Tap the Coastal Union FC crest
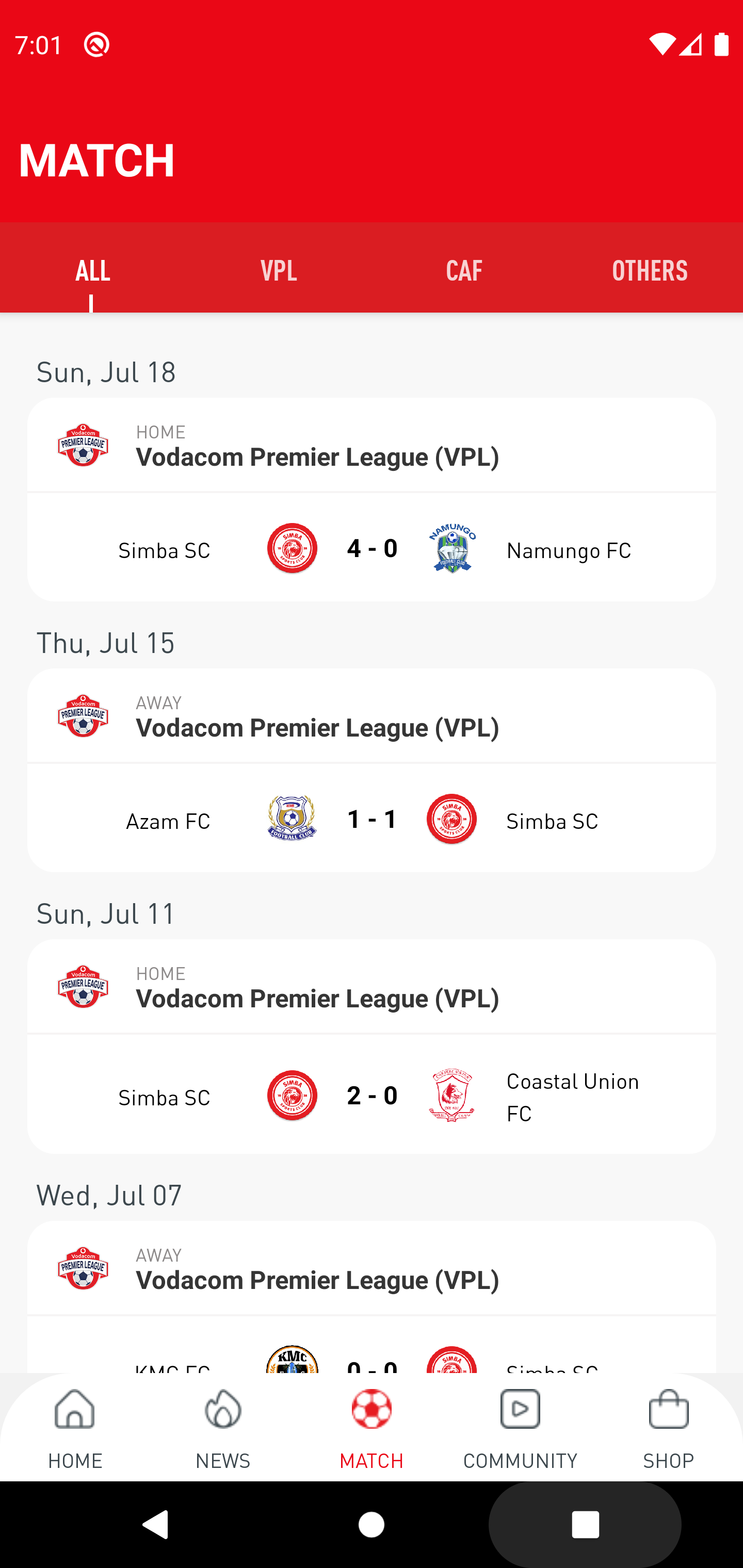Screen dimensions: 743x1568 452,1096
